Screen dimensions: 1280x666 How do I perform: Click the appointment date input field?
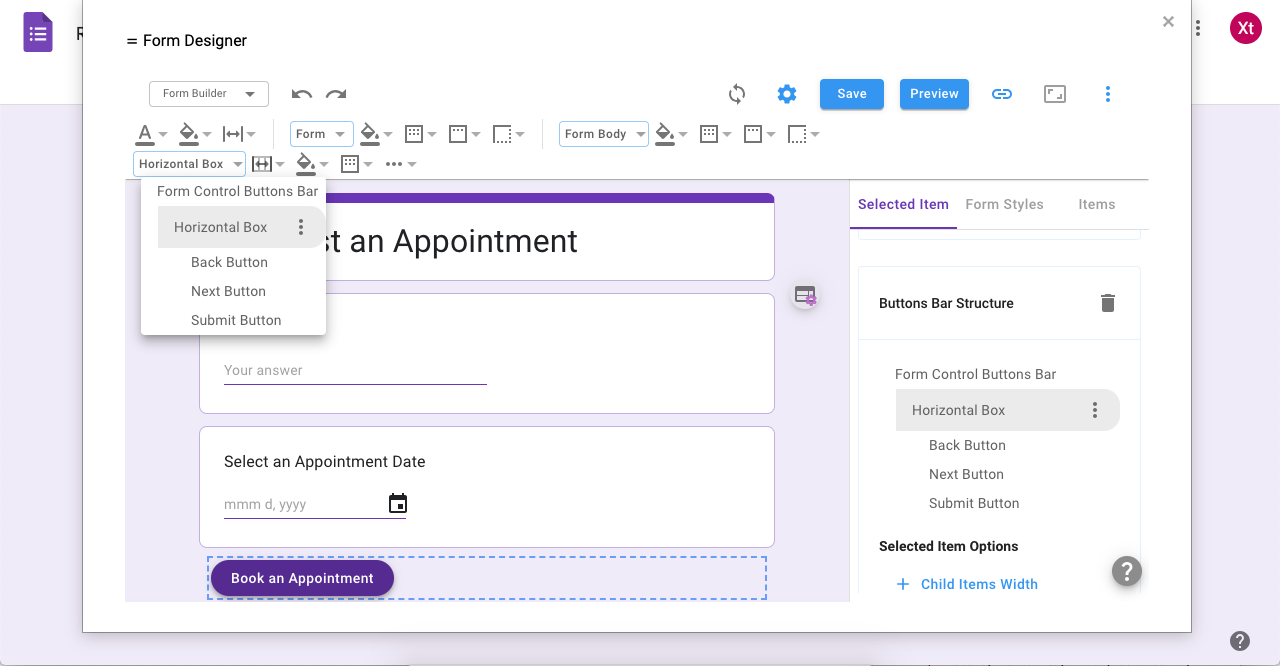pos(315,505)
